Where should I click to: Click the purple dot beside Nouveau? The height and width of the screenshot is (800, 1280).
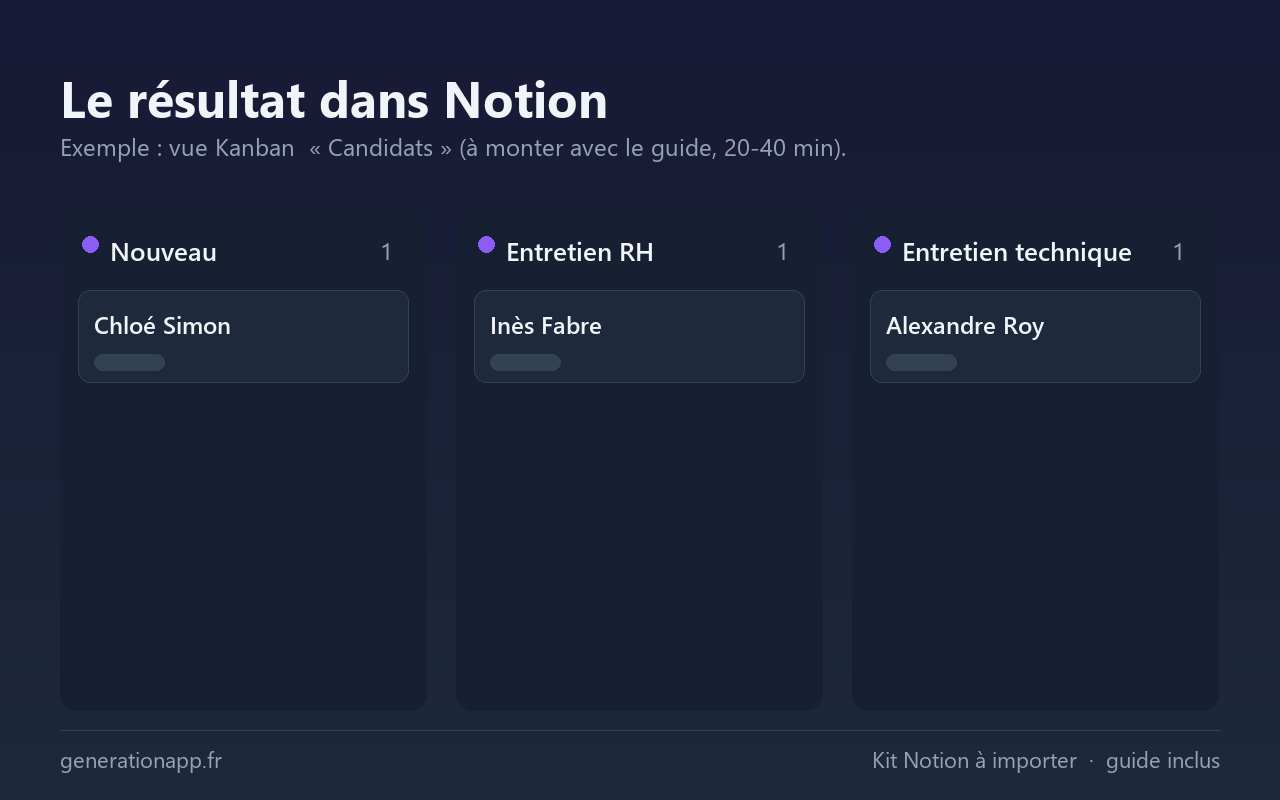[x=90, y=245]
